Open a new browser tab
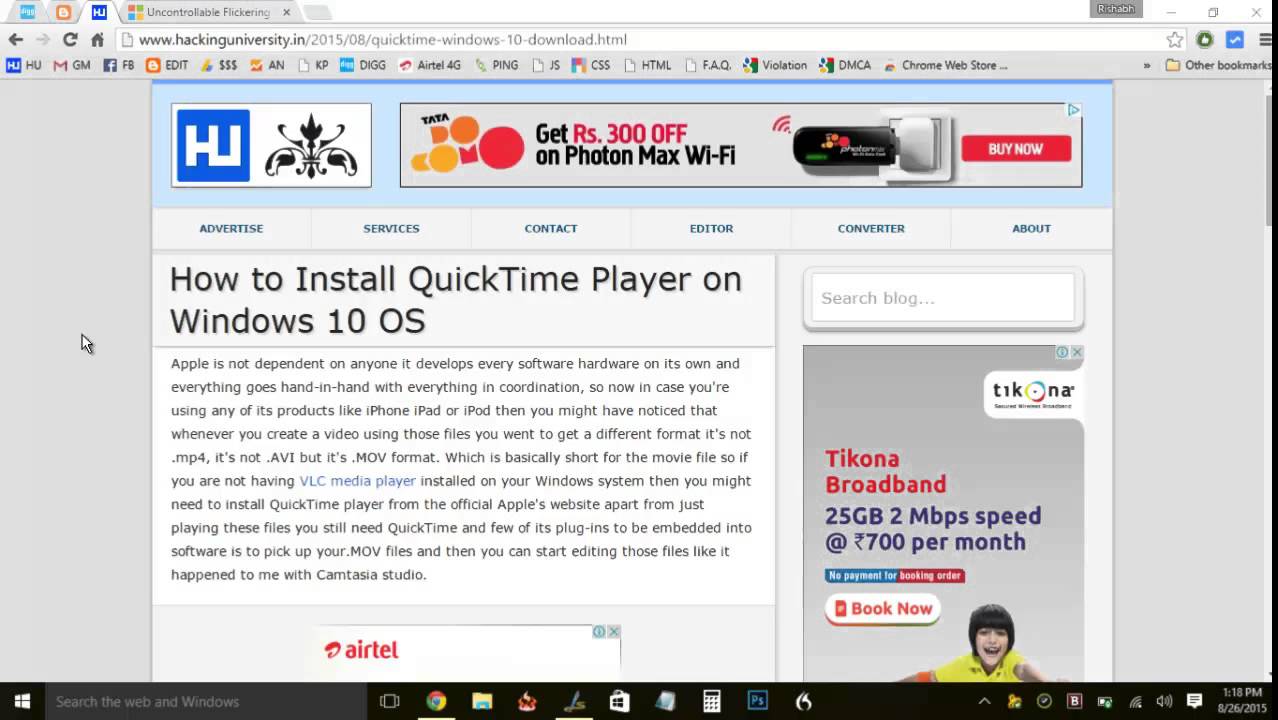Image resolution: width=1278 pixels, height=720 pixels. click(x=317, y=12)
